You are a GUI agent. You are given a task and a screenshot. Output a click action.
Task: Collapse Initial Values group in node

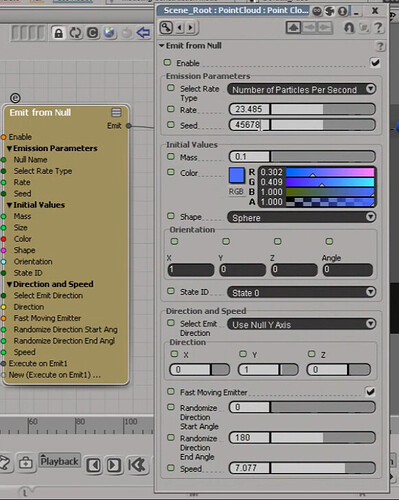pyautogui.click(x=10, y=205)
